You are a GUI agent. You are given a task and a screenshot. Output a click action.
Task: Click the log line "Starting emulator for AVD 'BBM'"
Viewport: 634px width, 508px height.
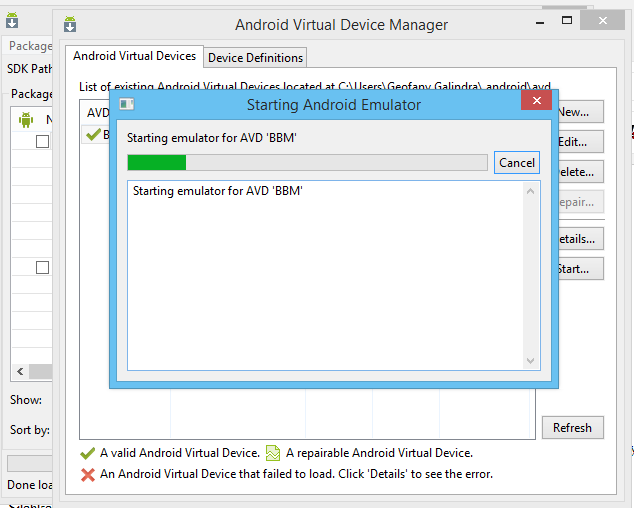pyautogui.click(x=218, y=190)
